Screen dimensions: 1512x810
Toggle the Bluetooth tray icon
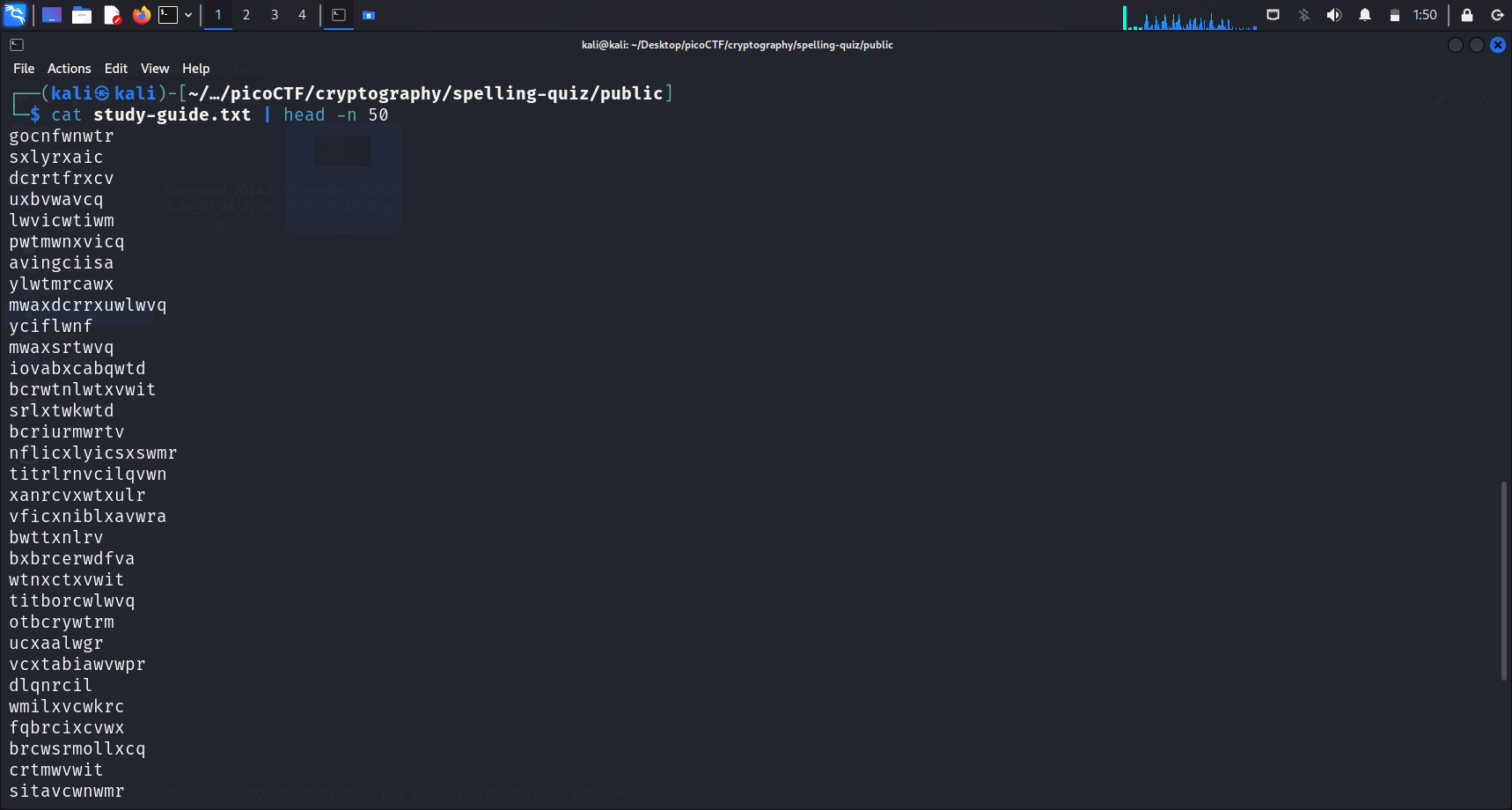[1304, 15]
